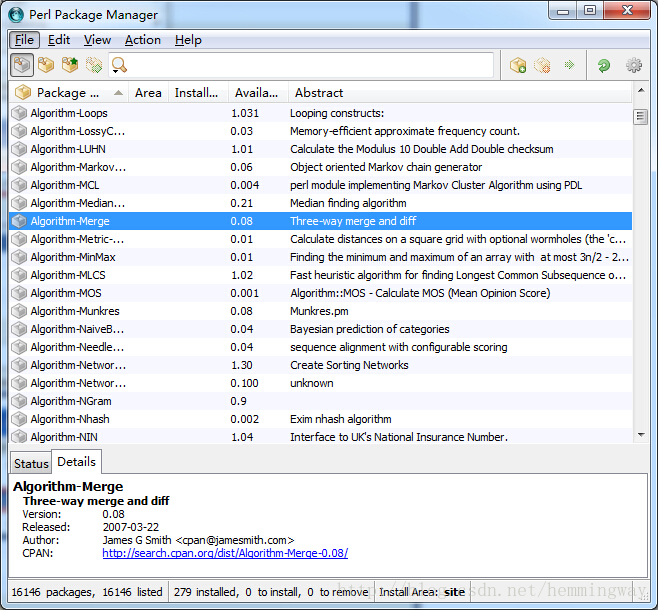
Task: Click the Algorithm-Loops package icon
Action: point(19,113)
